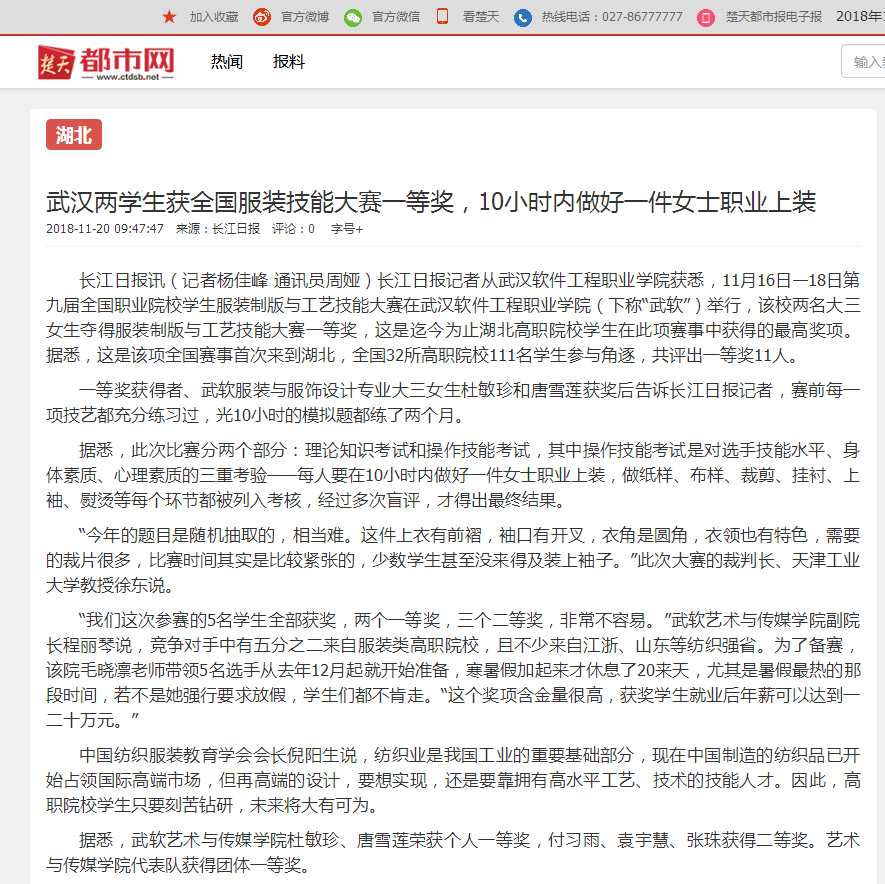Click the orange mobile phone icon

coord(442,16)
